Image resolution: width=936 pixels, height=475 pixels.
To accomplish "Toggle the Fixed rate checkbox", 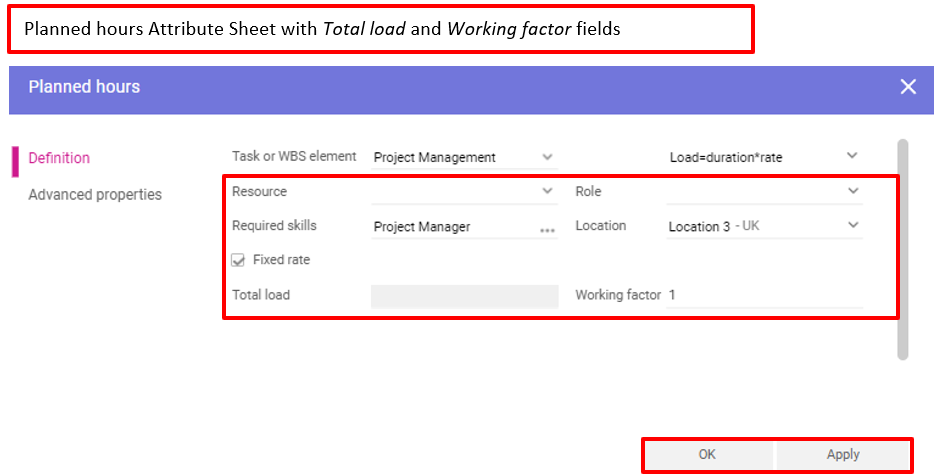I will [x=238, y=260].
